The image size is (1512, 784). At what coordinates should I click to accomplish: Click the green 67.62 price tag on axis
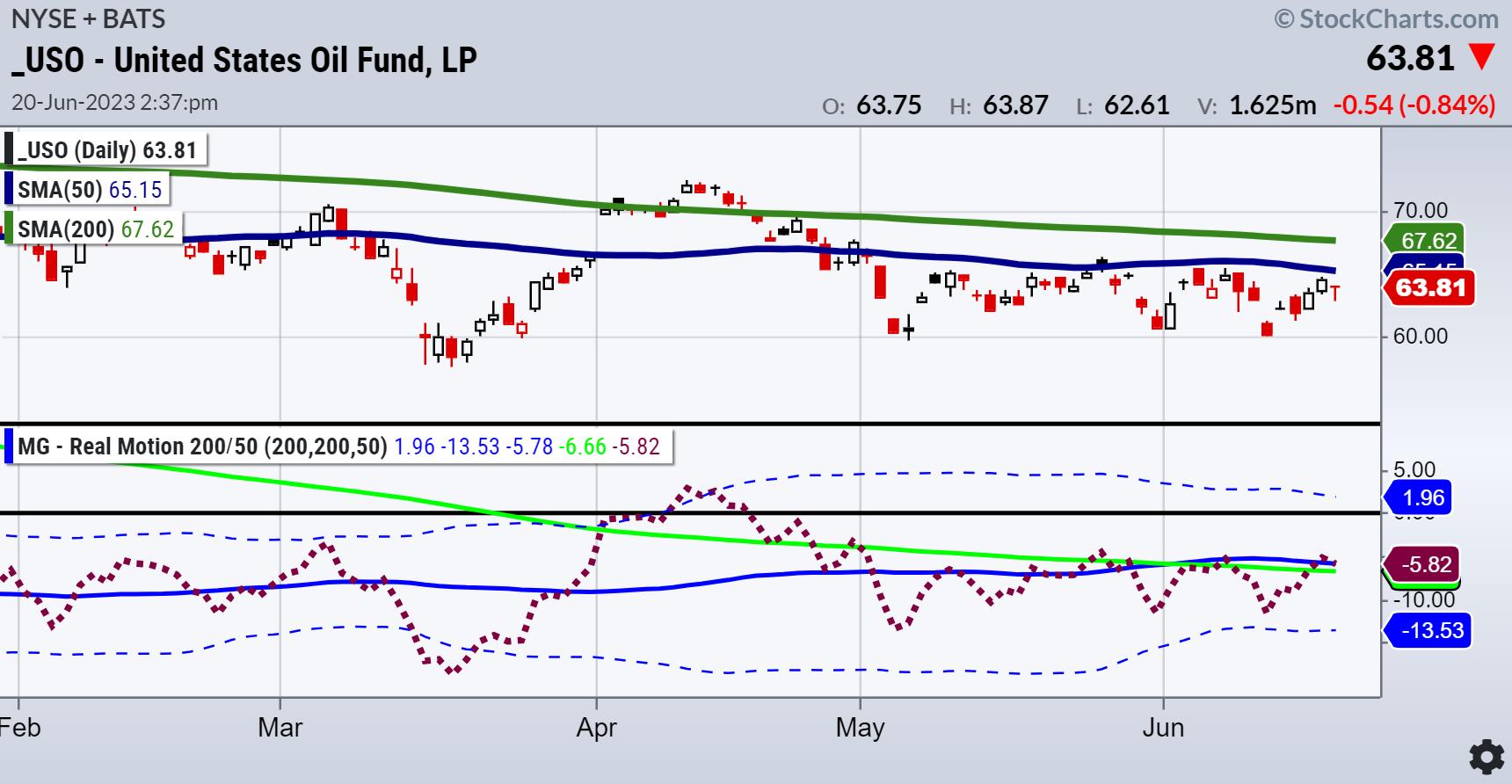click(1422, 240)
